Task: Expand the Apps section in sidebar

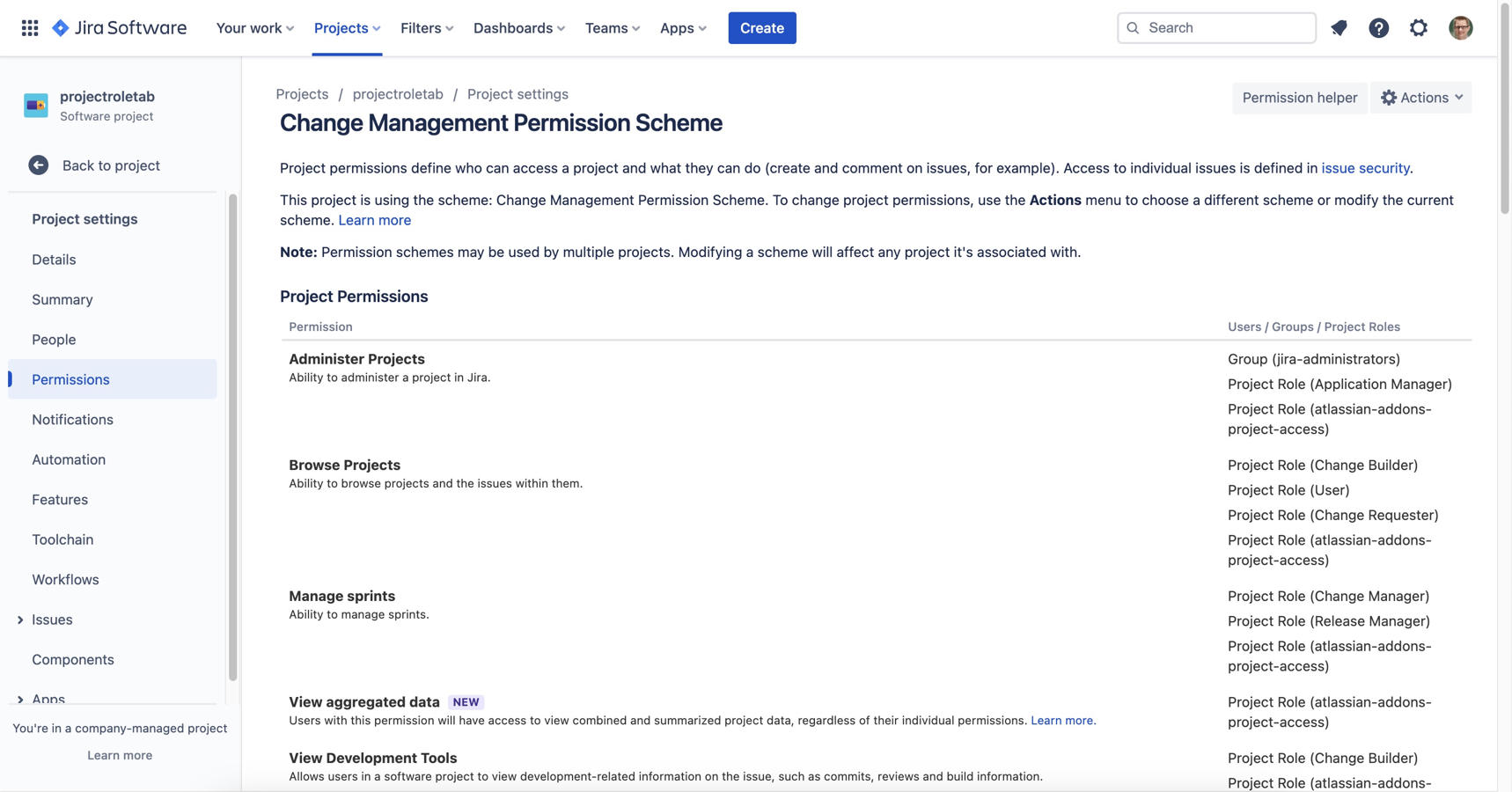Action: (x=20, y=700)
